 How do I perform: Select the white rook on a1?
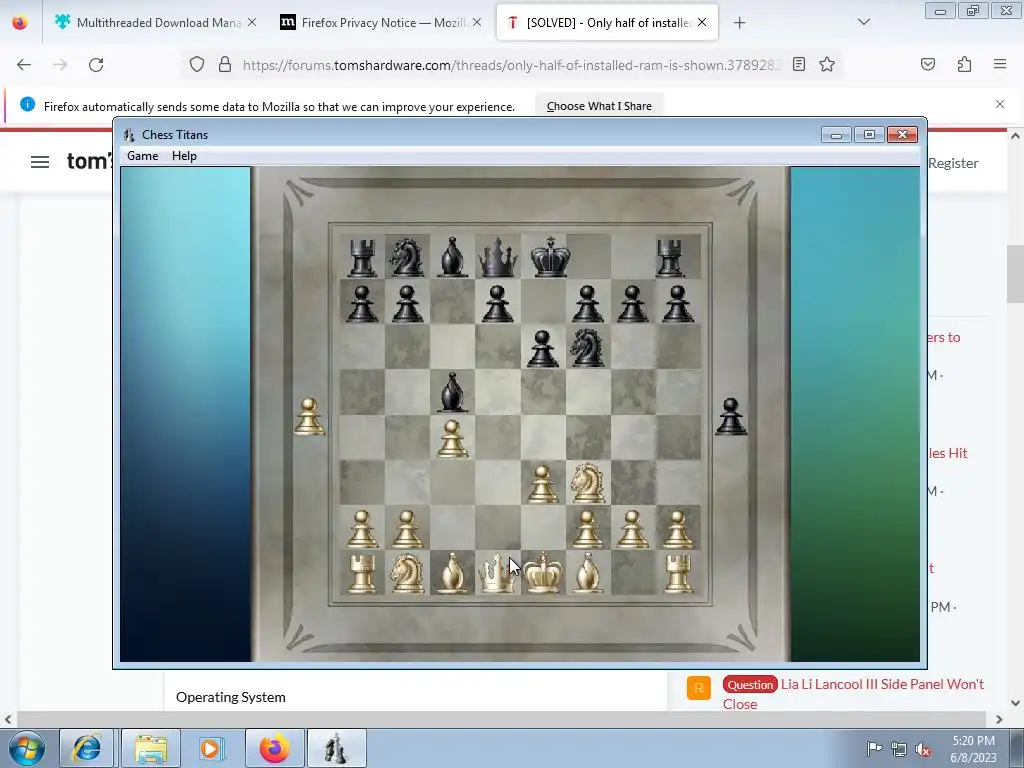pyautogui.click(x=362, y=573)
